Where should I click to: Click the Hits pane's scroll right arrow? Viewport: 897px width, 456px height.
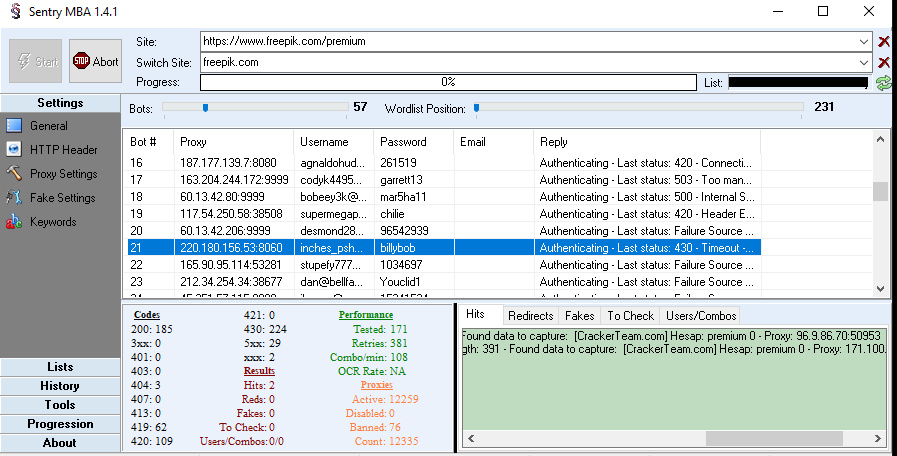coord(878,438)
